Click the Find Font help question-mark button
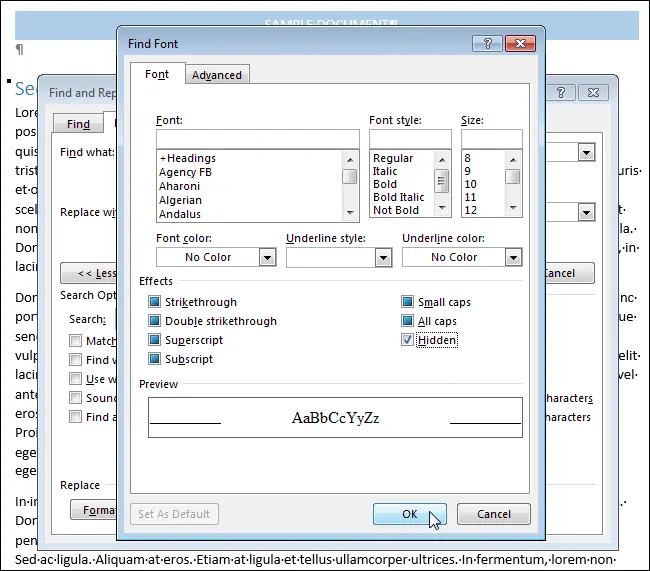Image resolution: width=650 pixels, height=571 pixels. (488, 44)
